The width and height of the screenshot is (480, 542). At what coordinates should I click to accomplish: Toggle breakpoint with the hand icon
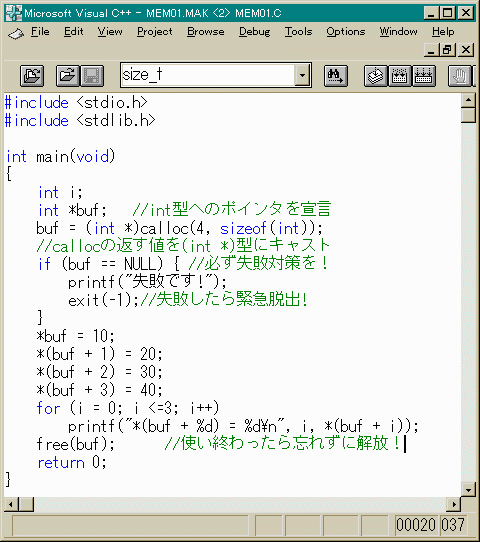pyautogui.click(x=460, y=75)
